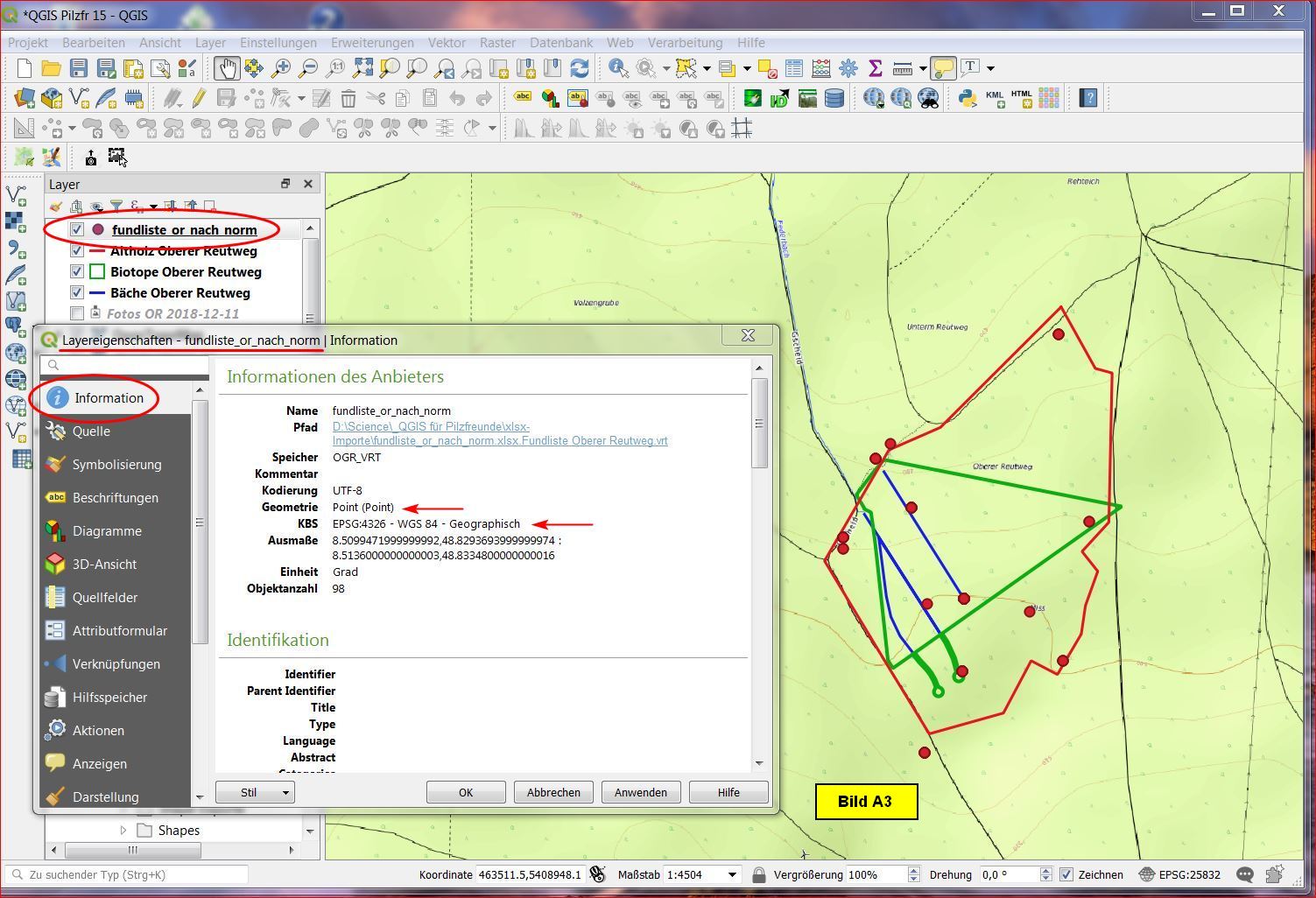Open the Maßstab scale dropdown
Image resolution: width=1316 pixels, height=898 pixels.
point(733,874)
